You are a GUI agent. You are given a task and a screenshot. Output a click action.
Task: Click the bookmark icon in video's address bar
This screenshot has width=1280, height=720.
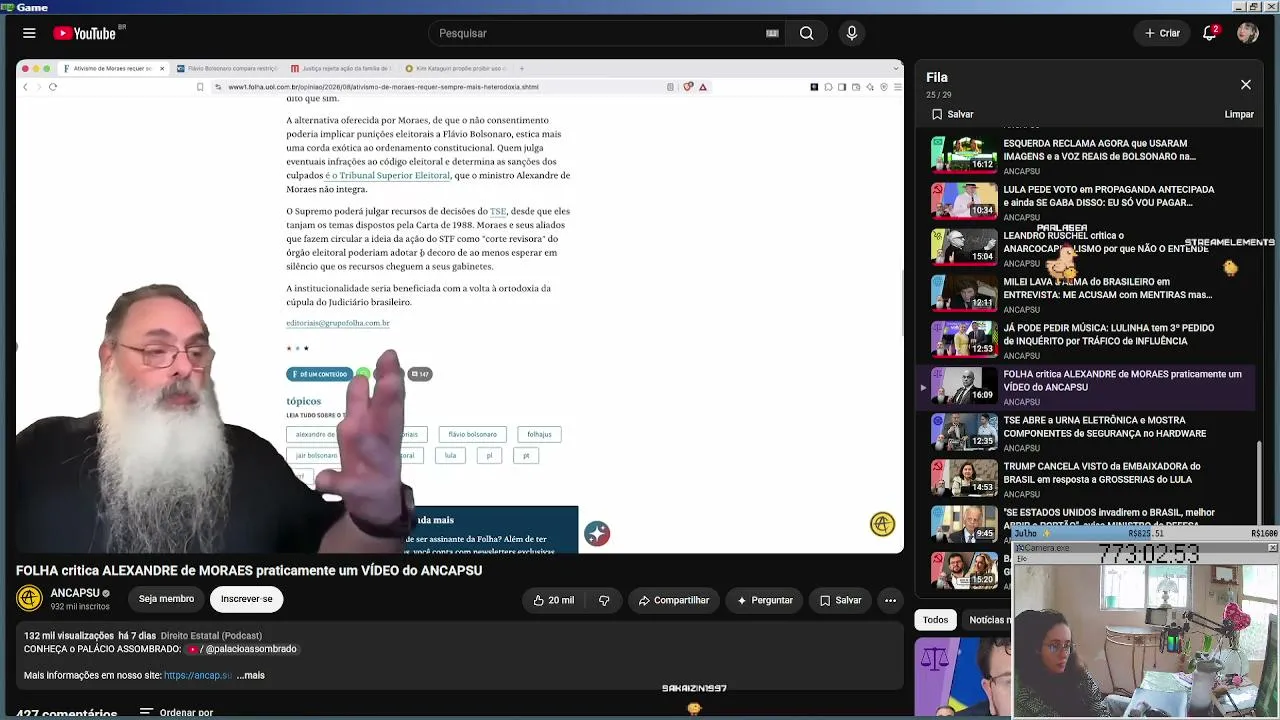[x=200, y=87]
